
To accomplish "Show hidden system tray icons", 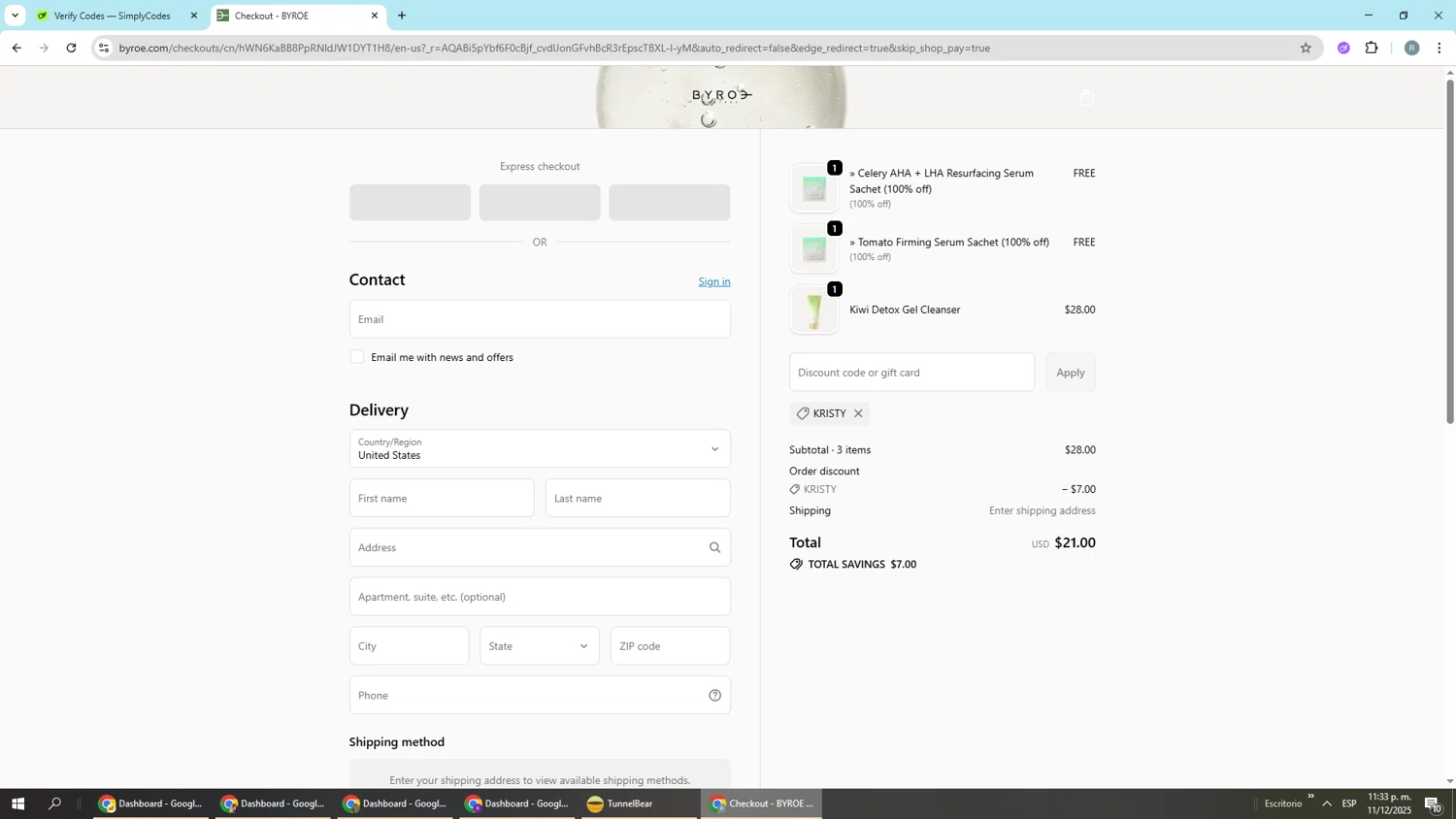I will 1327,803.
